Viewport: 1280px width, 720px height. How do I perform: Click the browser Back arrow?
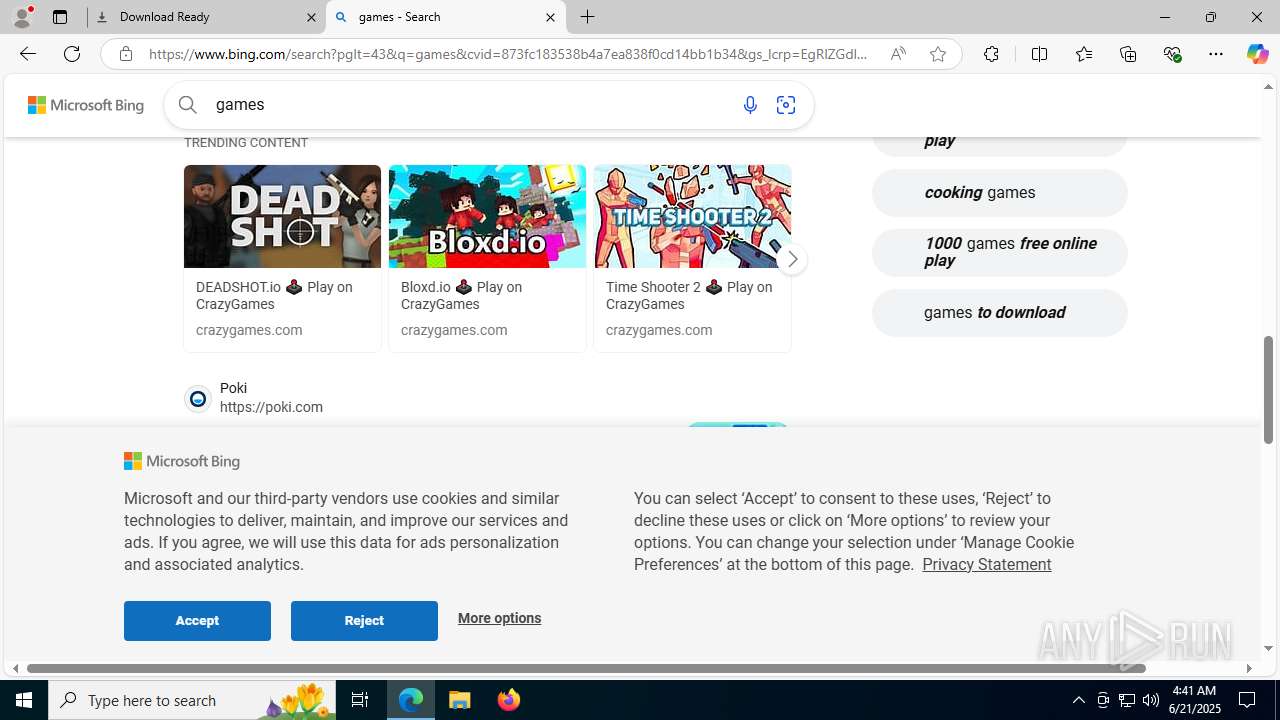(27, 54)
